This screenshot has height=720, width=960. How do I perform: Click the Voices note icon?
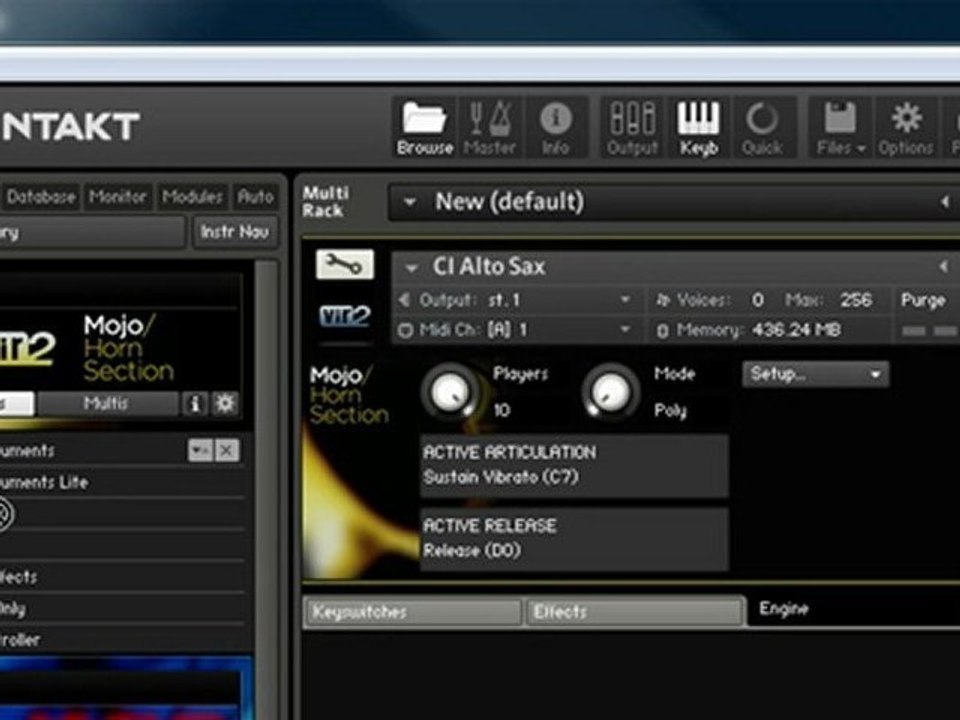(662, 300)
